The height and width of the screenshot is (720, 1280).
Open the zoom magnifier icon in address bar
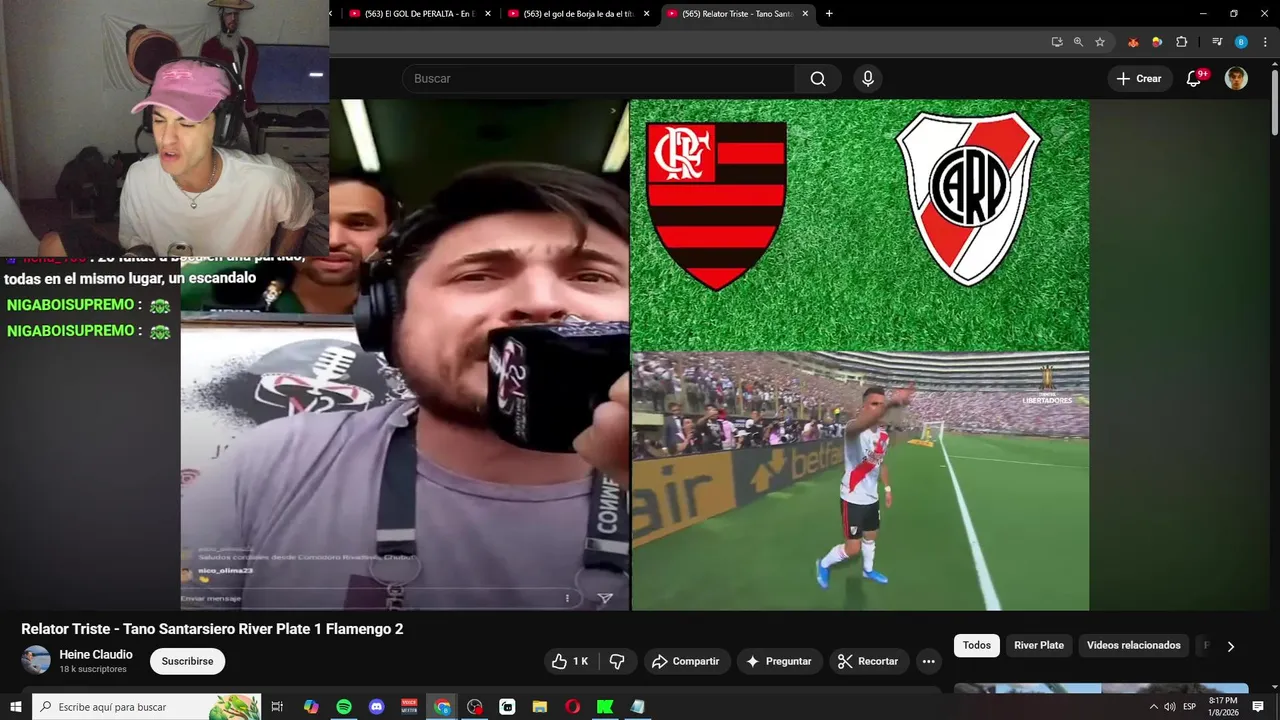pyautogui.click(x=1078, y=42)
